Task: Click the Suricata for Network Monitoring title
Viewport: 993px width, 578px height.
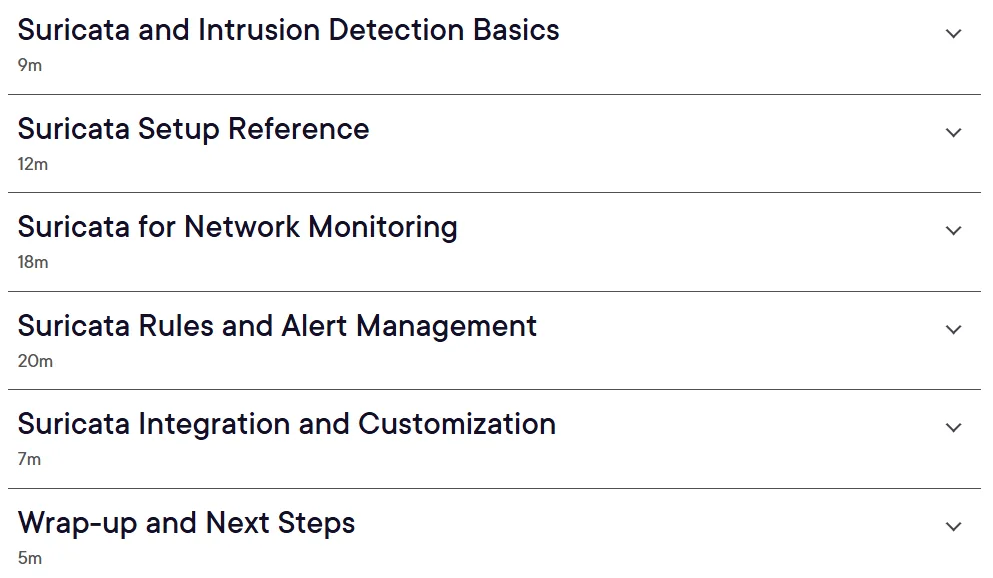Action: click(237, 227)
